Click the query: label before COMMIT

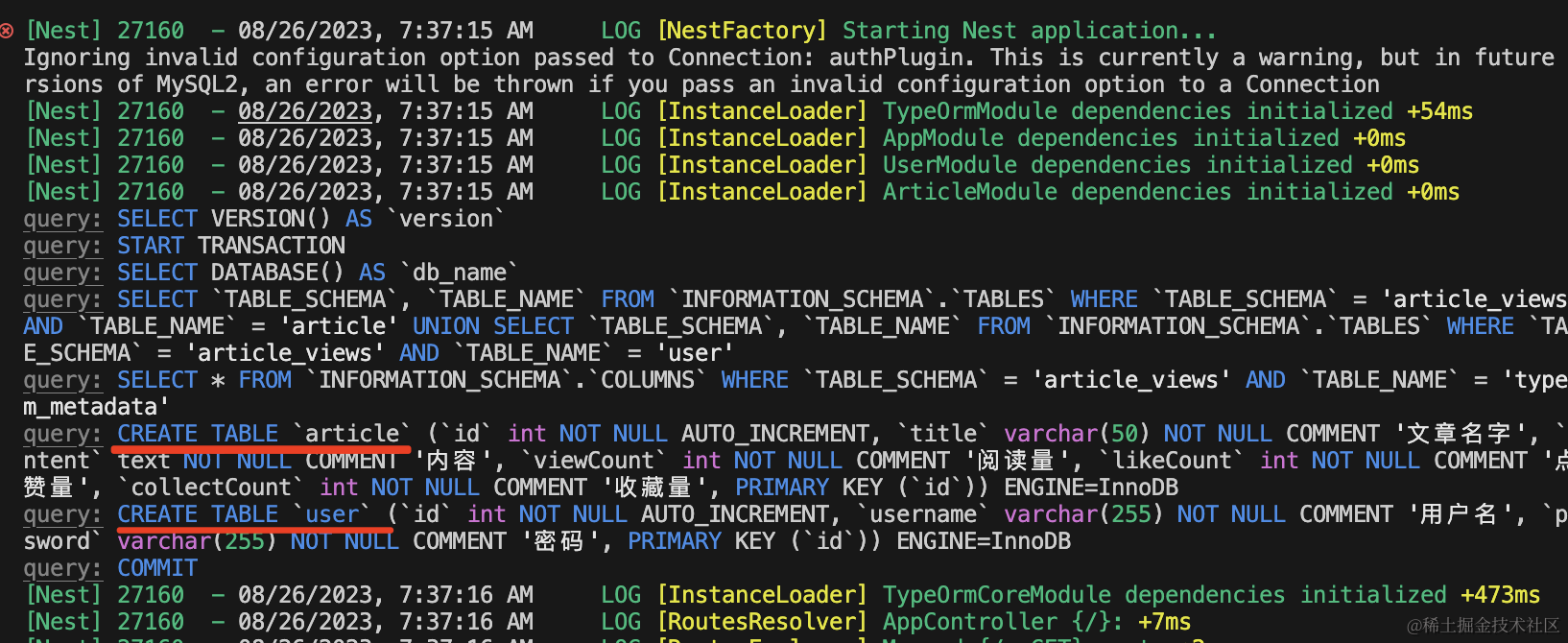pos(62,568)
